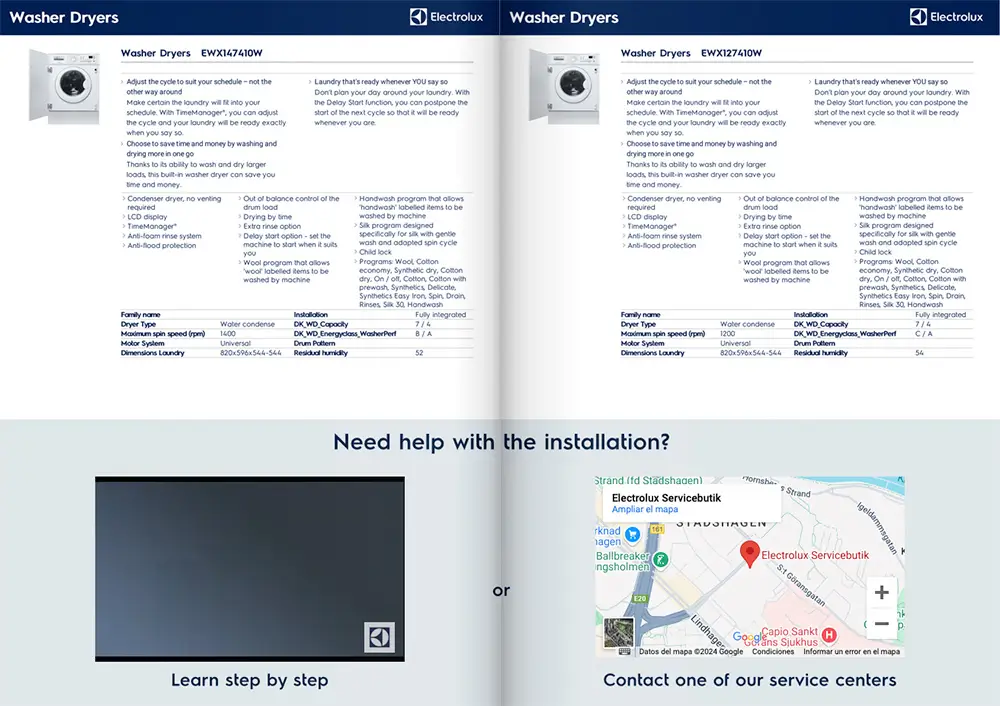Click Electrolux logo in right page header
Screen dimensions: 1000x706
pos(946,17)
